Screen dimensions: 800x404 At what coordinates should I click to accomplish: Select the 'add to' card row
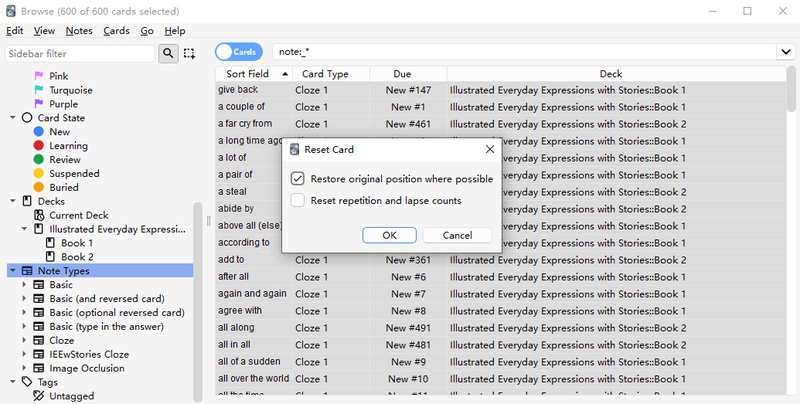click(501, 260)
